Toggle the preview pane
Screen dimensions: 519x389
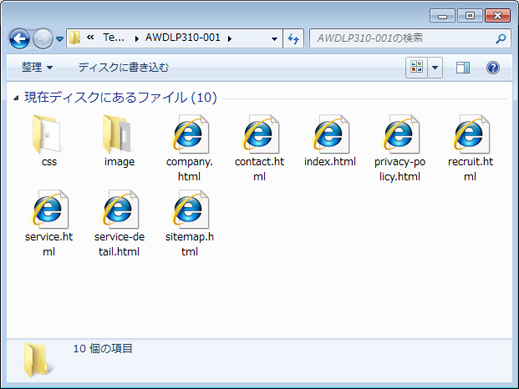[463, 68]
